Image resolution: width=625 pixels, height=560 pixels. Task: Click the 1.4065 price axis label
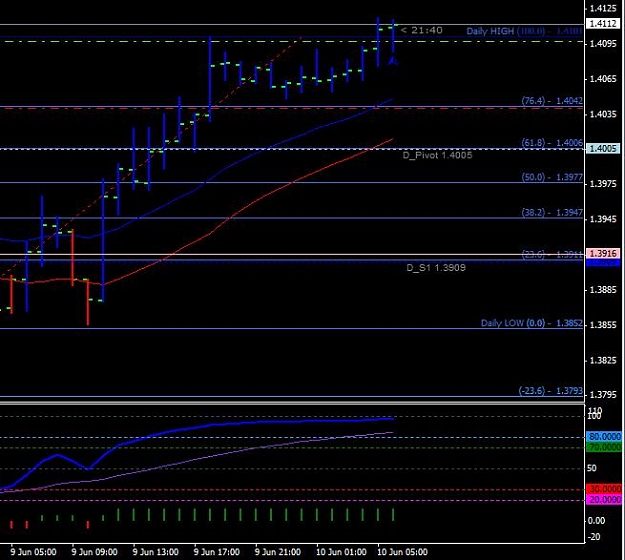point(603,79)
